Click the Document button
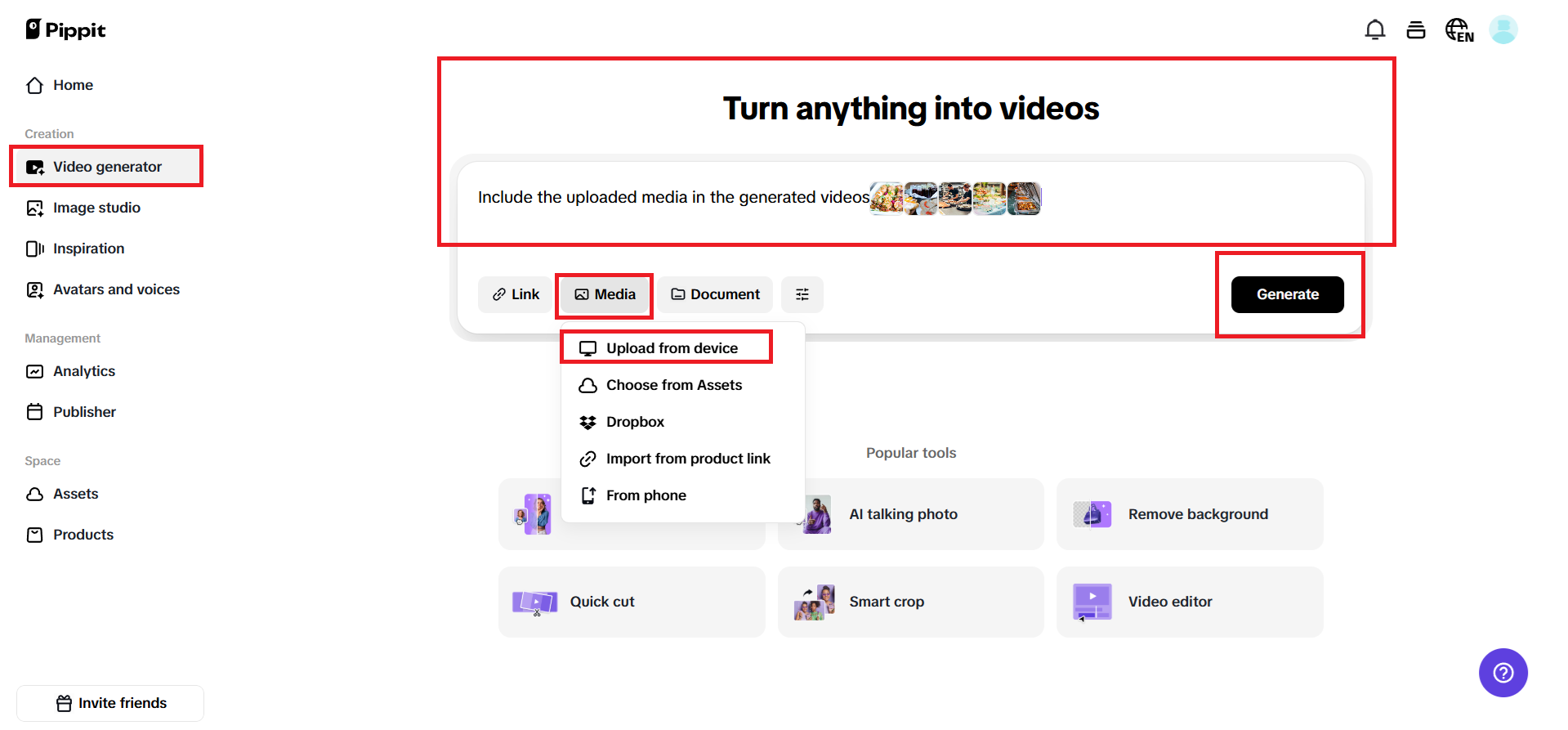This screenshot has width=1568, height=730. coord(715,294)
